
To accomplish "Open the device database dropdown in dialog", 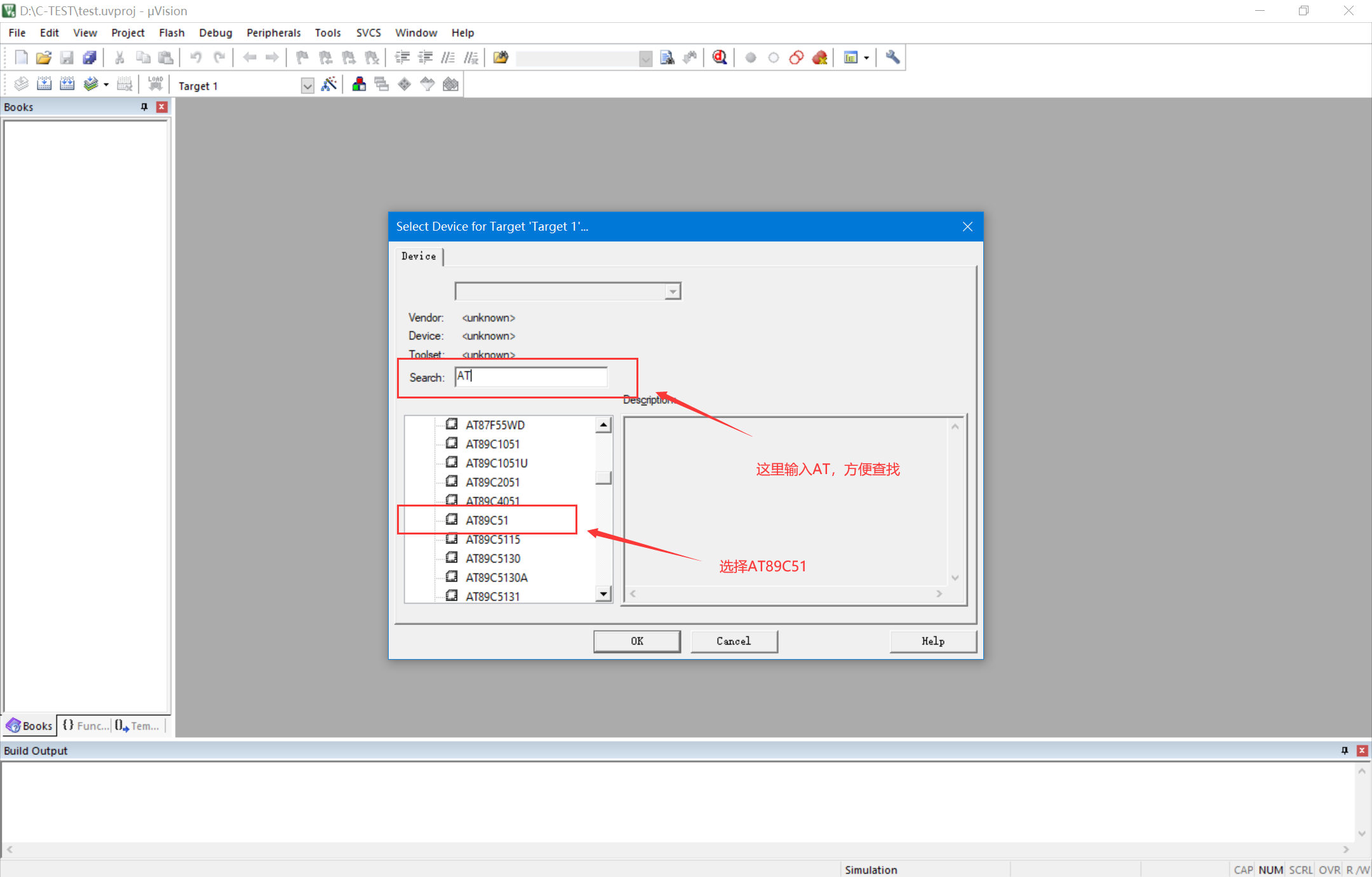I will (x=673, y=292).
